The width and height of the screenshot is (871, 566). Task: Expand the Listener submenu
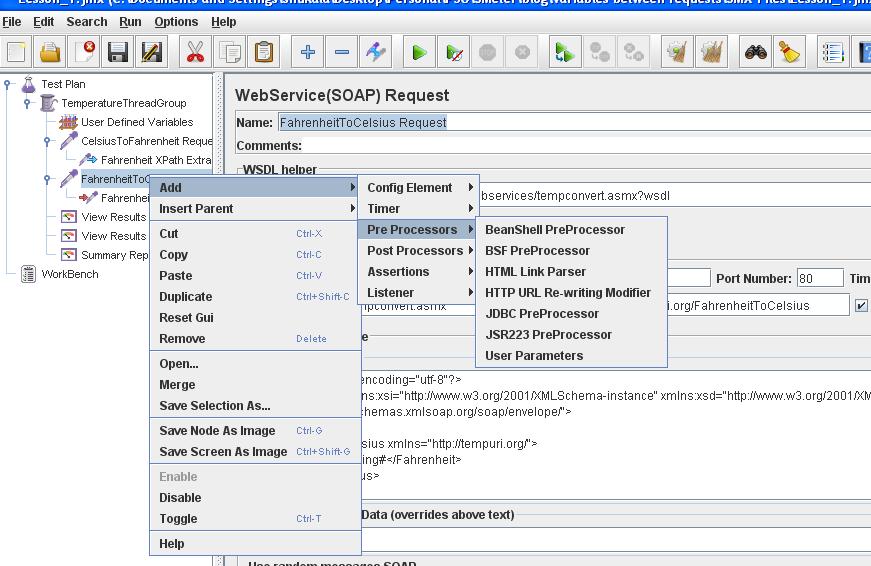tap(419, 293)
